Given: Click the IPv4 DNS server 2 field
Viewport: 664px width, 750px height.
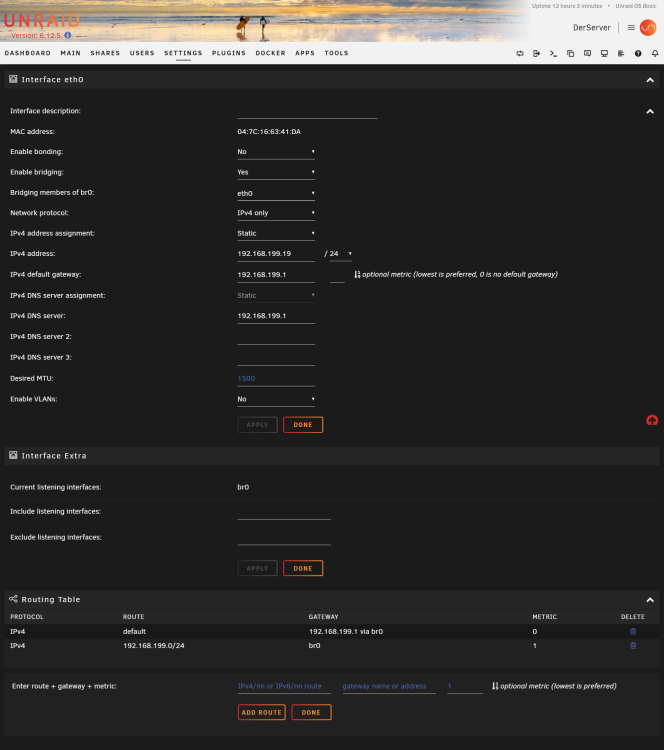Looking at the screenshot, I should [276, 337].
